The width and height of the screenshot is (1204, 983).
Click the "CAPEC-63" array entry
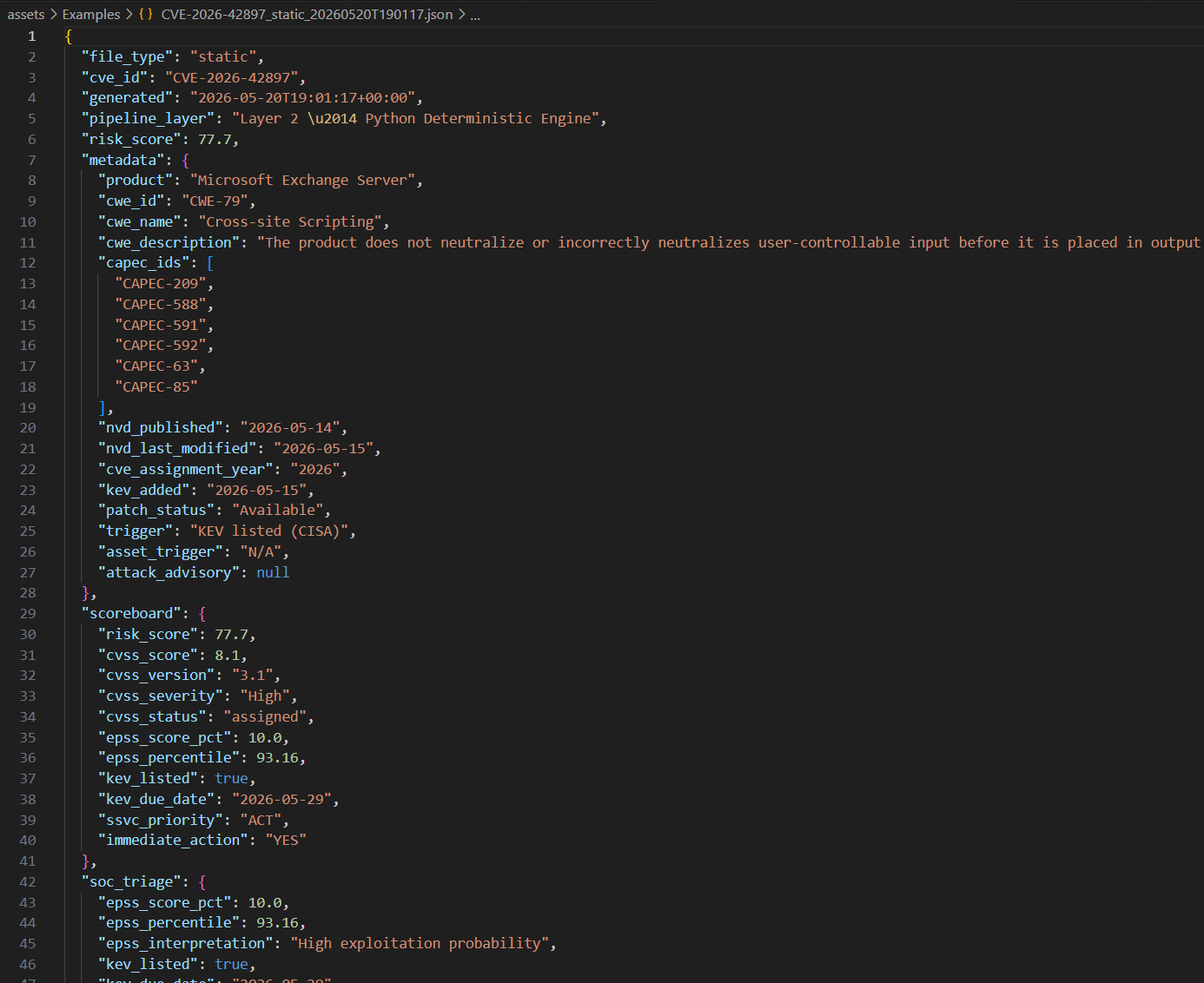click(x=156, y=366)
